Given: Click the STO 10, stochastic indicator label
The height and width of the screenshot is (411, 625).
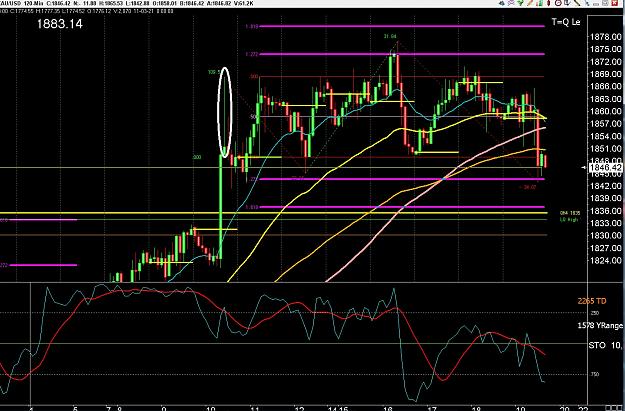Looking at the screenshot, I should 607,345.
